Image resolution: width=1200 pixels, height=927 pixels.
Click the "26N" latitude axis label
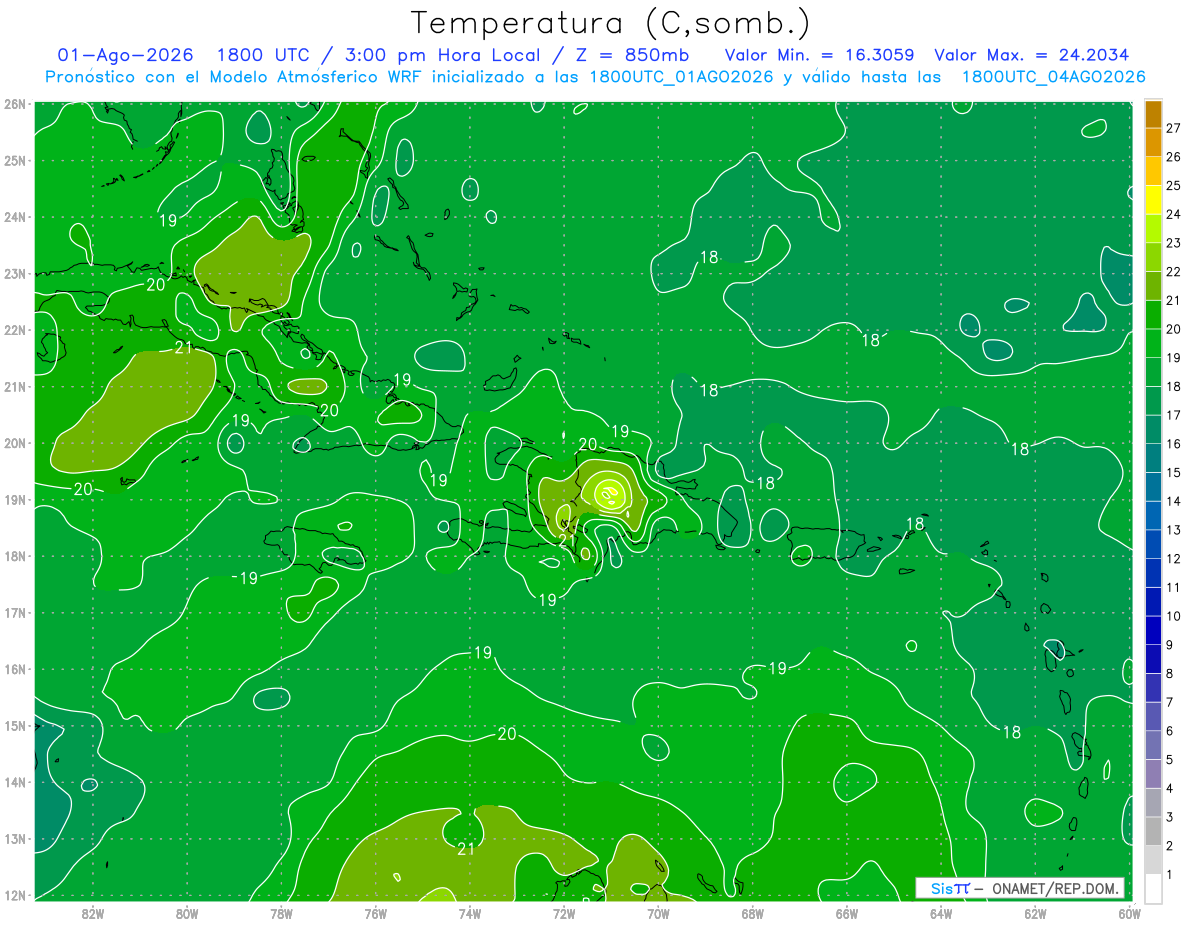(14, 104)
